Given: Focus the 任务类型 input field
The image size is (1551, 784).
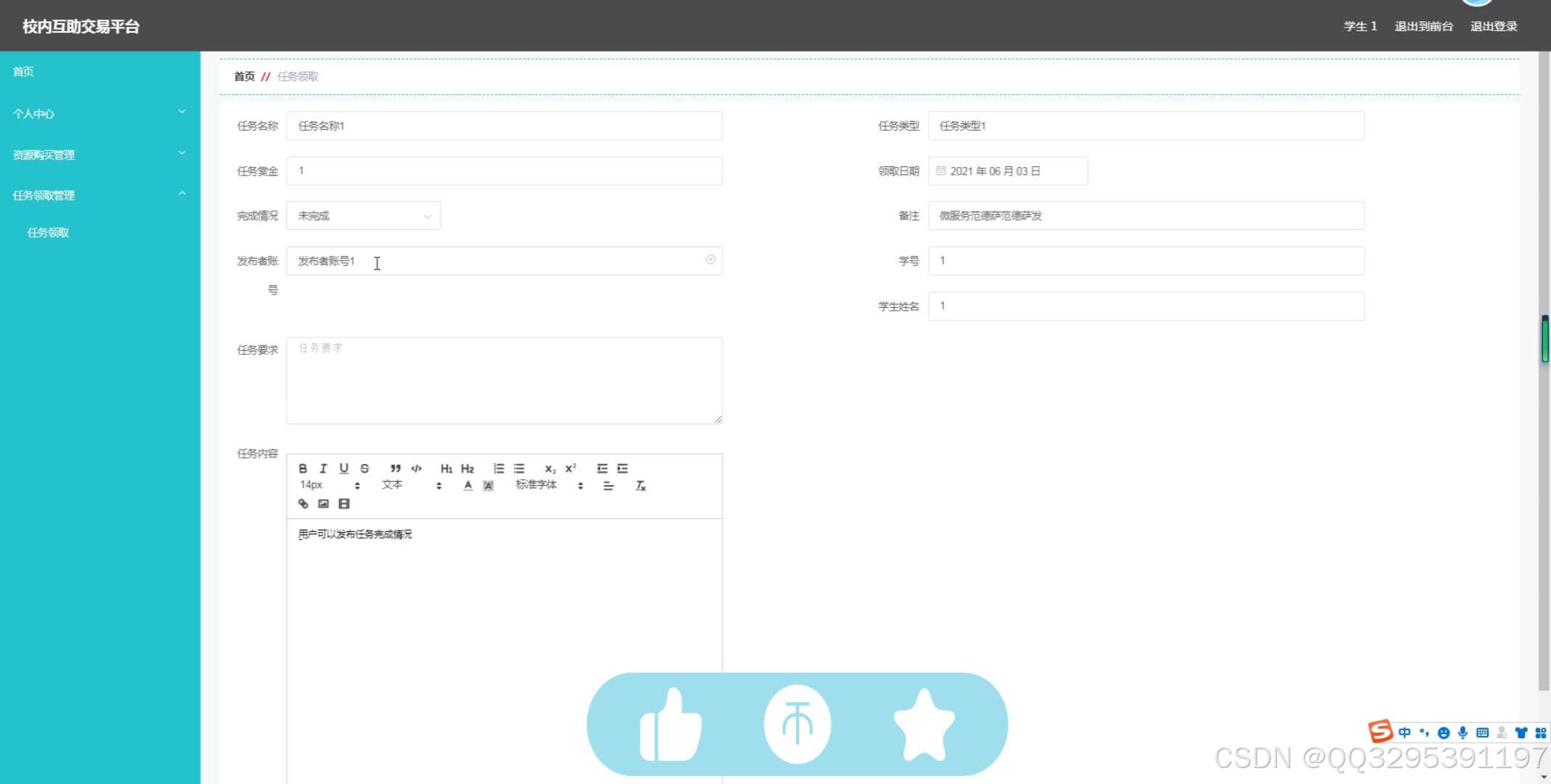Looking at the screenshot, I should 1146,126.
